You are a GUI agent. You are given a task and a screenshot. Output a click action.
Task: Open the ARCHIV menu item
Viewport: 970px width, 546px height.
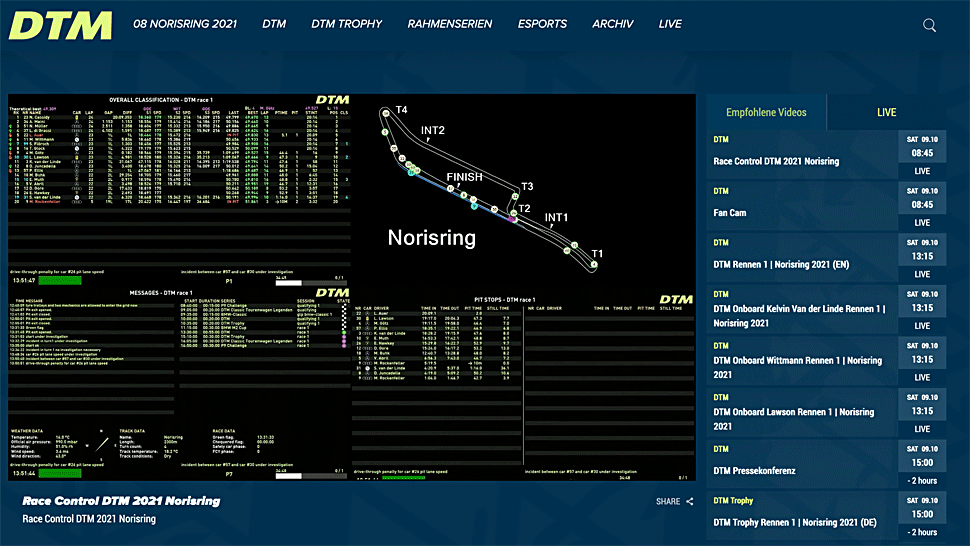(x=612, y=24)
